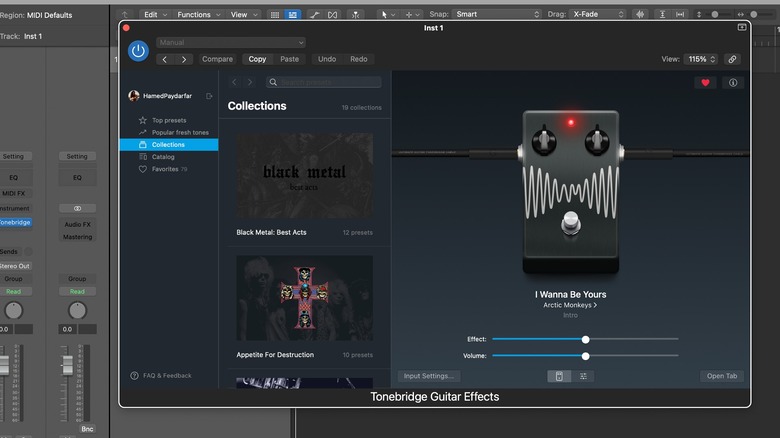Switch to the pedal view icon
The height and width of the screenshot is (438, 780).
(x=559, y=376)
